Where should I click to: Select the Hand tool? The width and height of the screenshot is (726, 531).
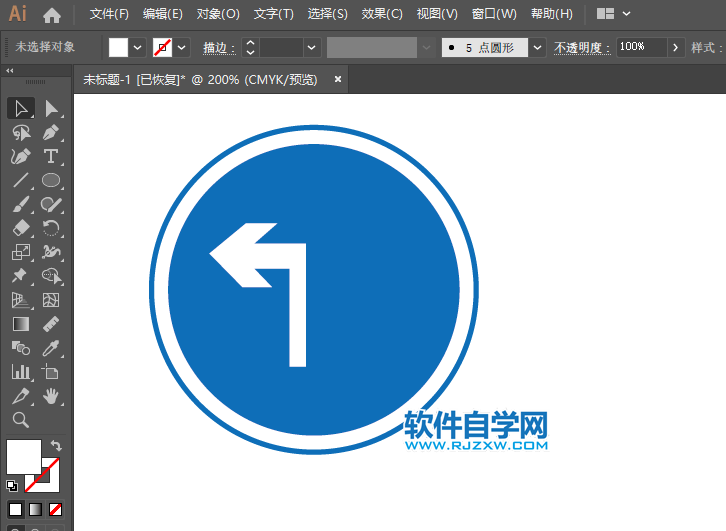tap(51, 397)
